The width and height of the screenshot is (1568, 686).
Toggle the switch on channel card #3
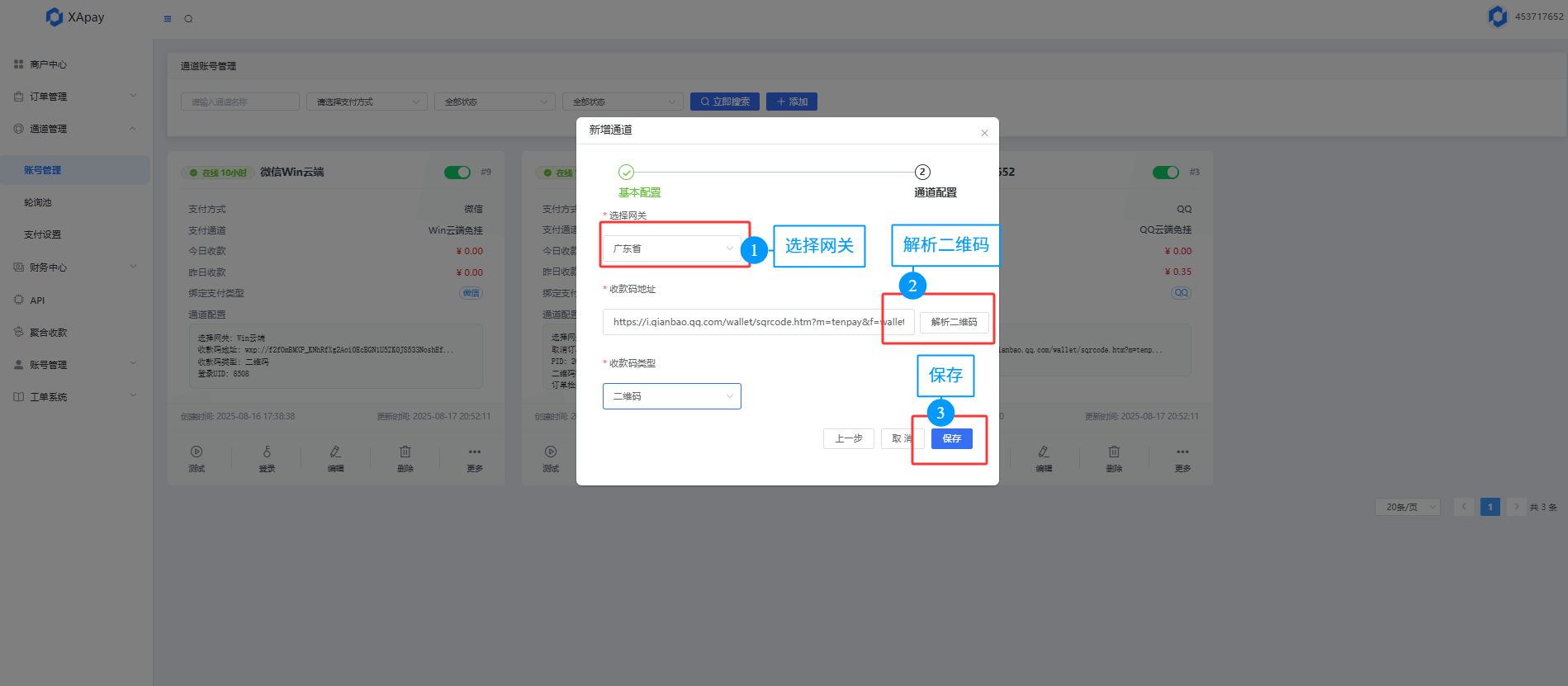[1165, 173]
